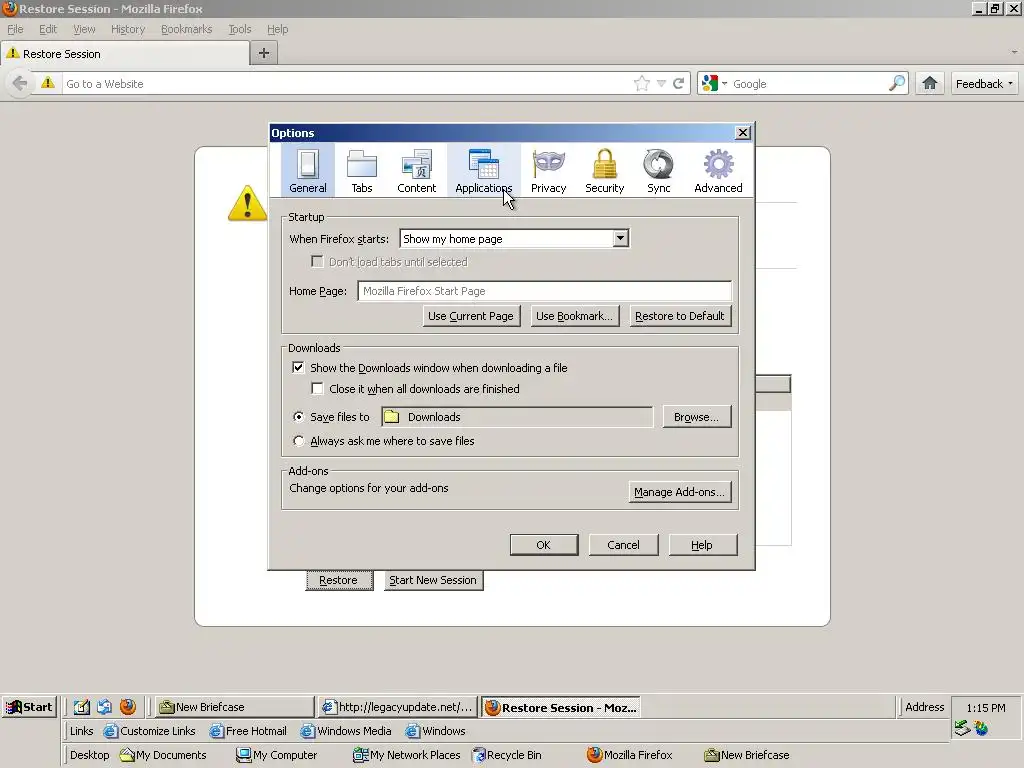Viewport: 1024px width, 768px height.
Task: Open the list all tabs arrow
Action: [1014, 52]
